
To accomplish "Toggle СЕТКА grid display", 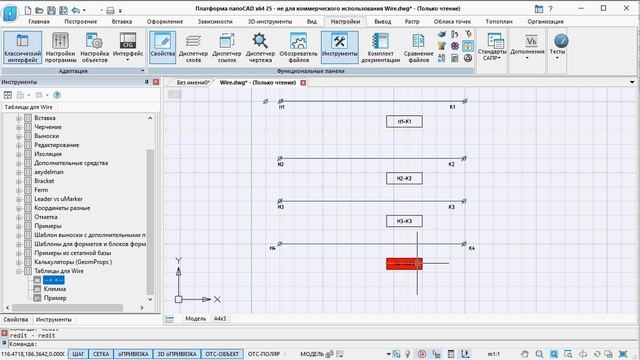I will pyautogui.click(x=101, y=354).
